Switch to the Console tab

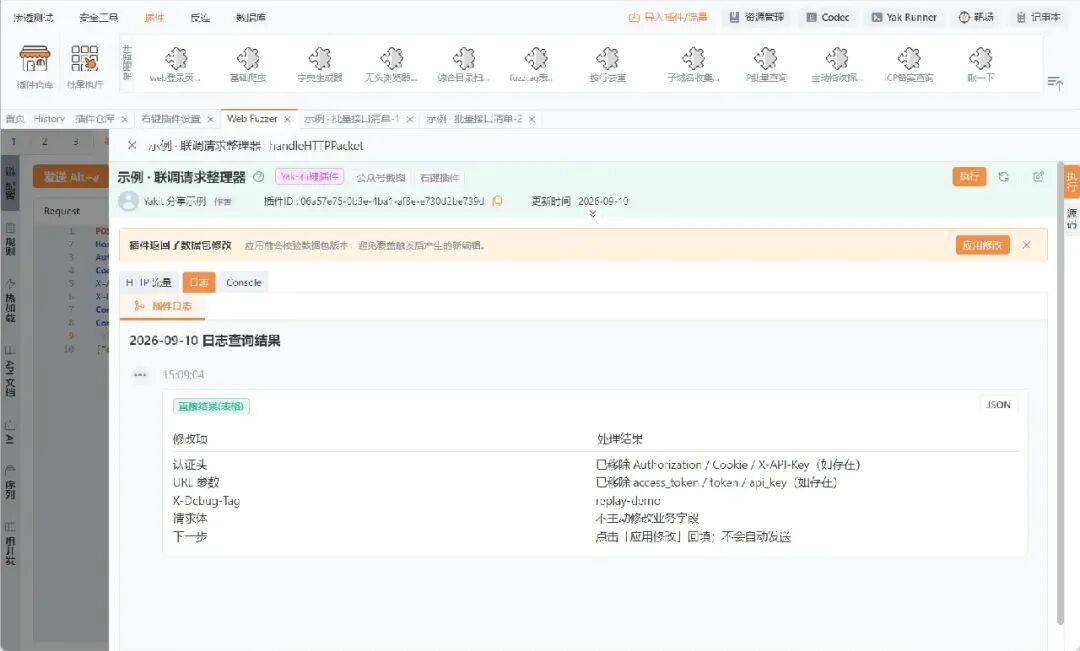point(244,282)
